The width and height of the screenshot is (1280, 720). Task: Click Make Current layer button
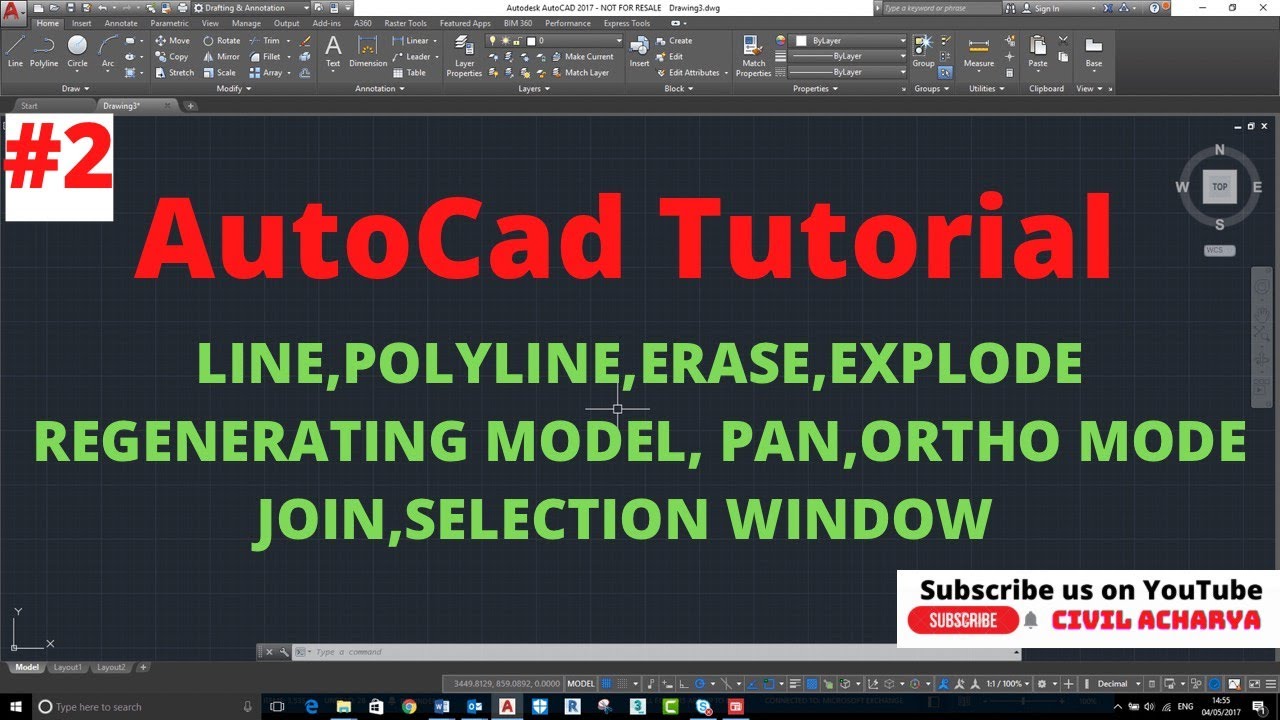coord(583,57)
